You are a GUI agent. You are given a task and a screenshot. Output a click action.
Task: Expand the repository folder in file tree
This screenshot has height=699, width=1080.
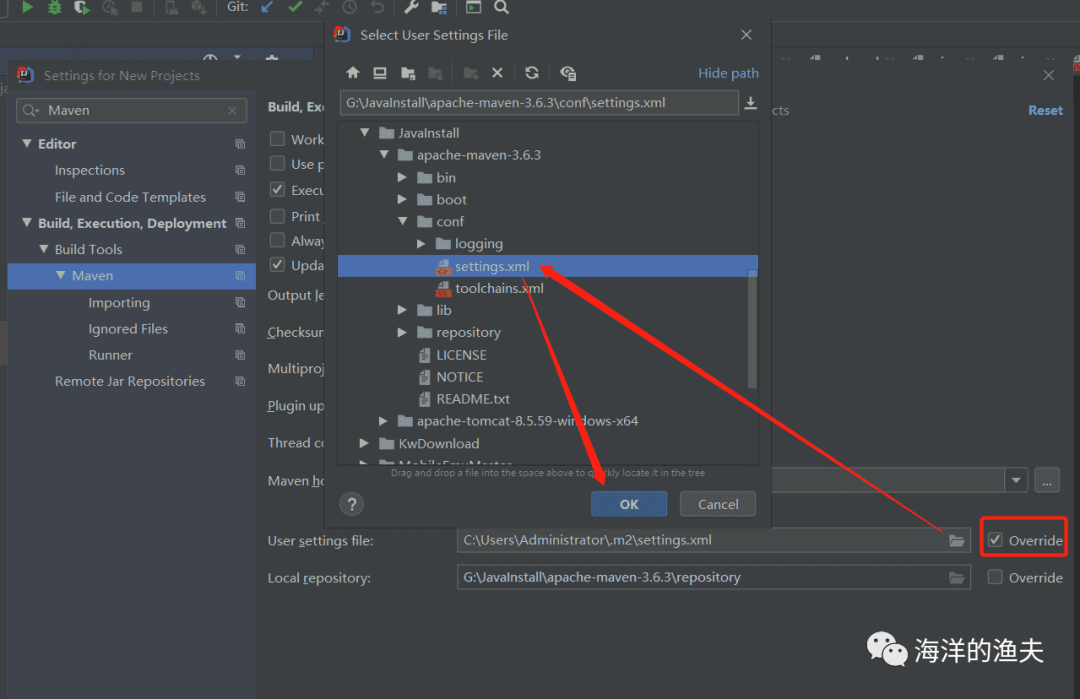(403, 332)
